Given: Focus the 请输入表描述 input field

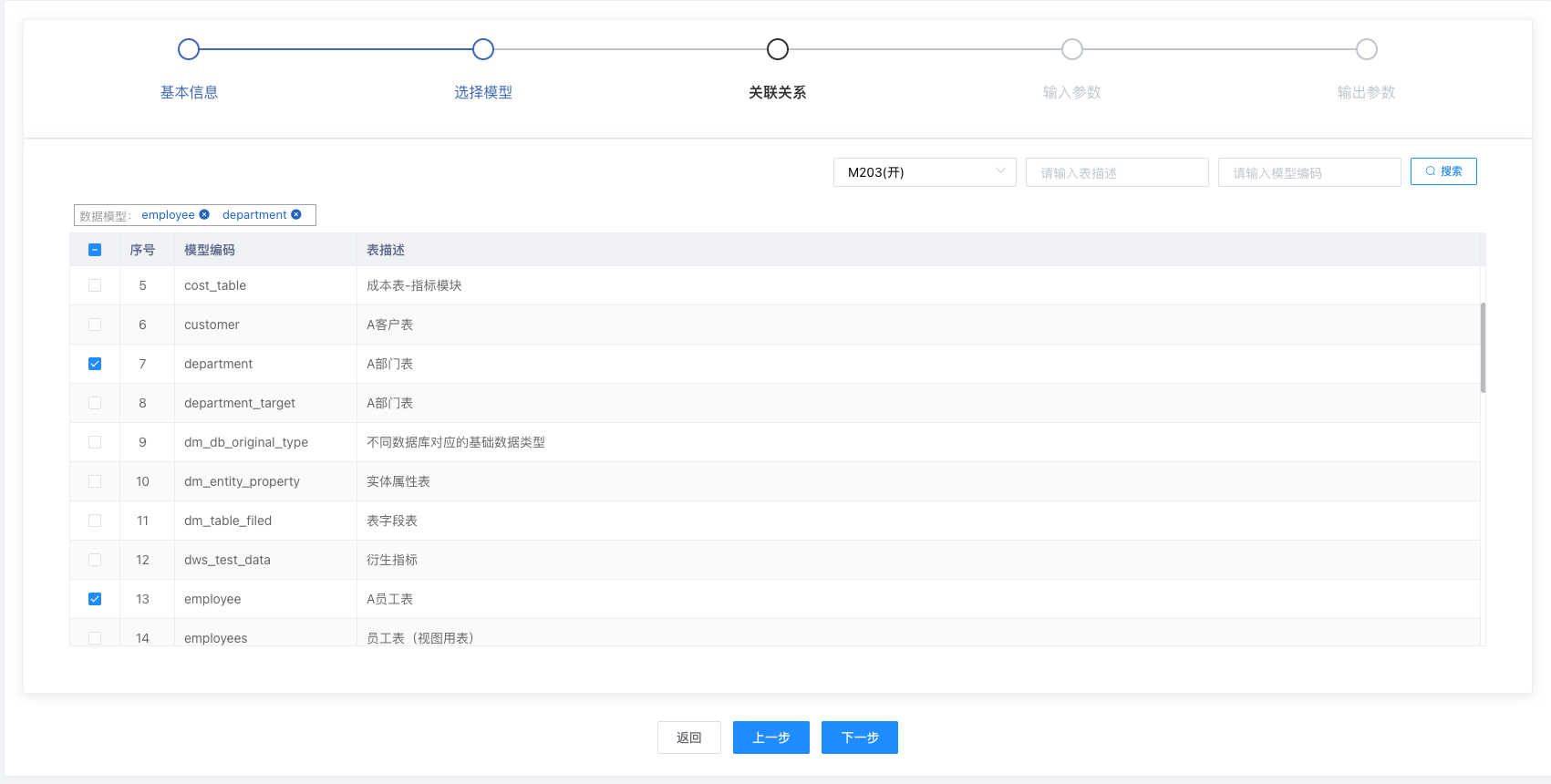Looking at the screenshot, I should (1117, 172).
